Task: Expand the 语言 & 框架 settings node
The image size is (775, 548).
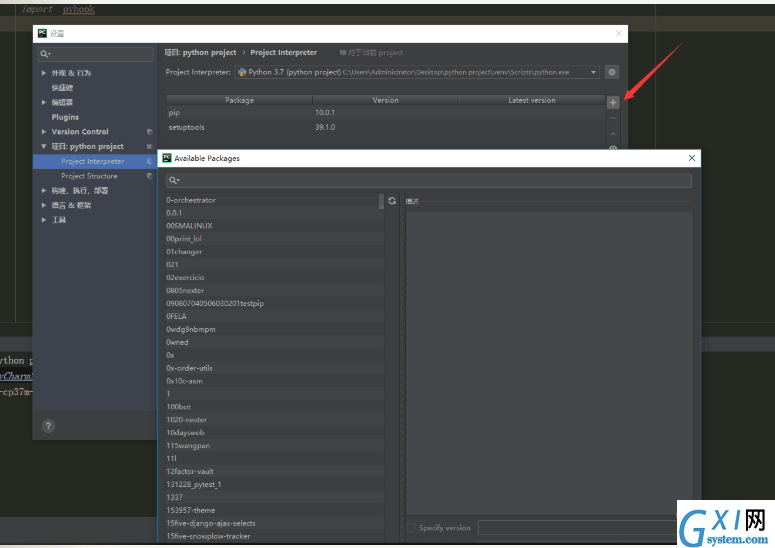Action: pos(44,205)
